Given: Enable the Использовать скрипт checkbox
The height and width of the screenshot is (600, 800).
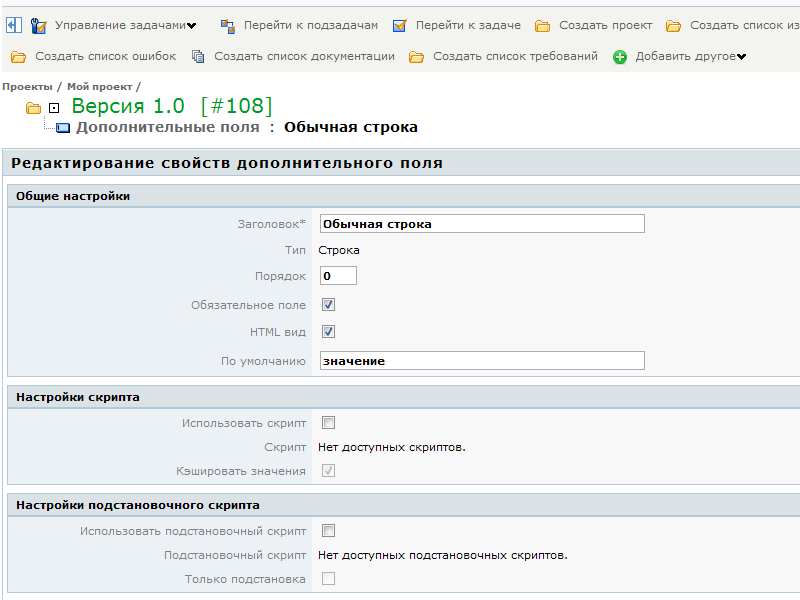Looking at the screenshot, I should pos(328,423).
